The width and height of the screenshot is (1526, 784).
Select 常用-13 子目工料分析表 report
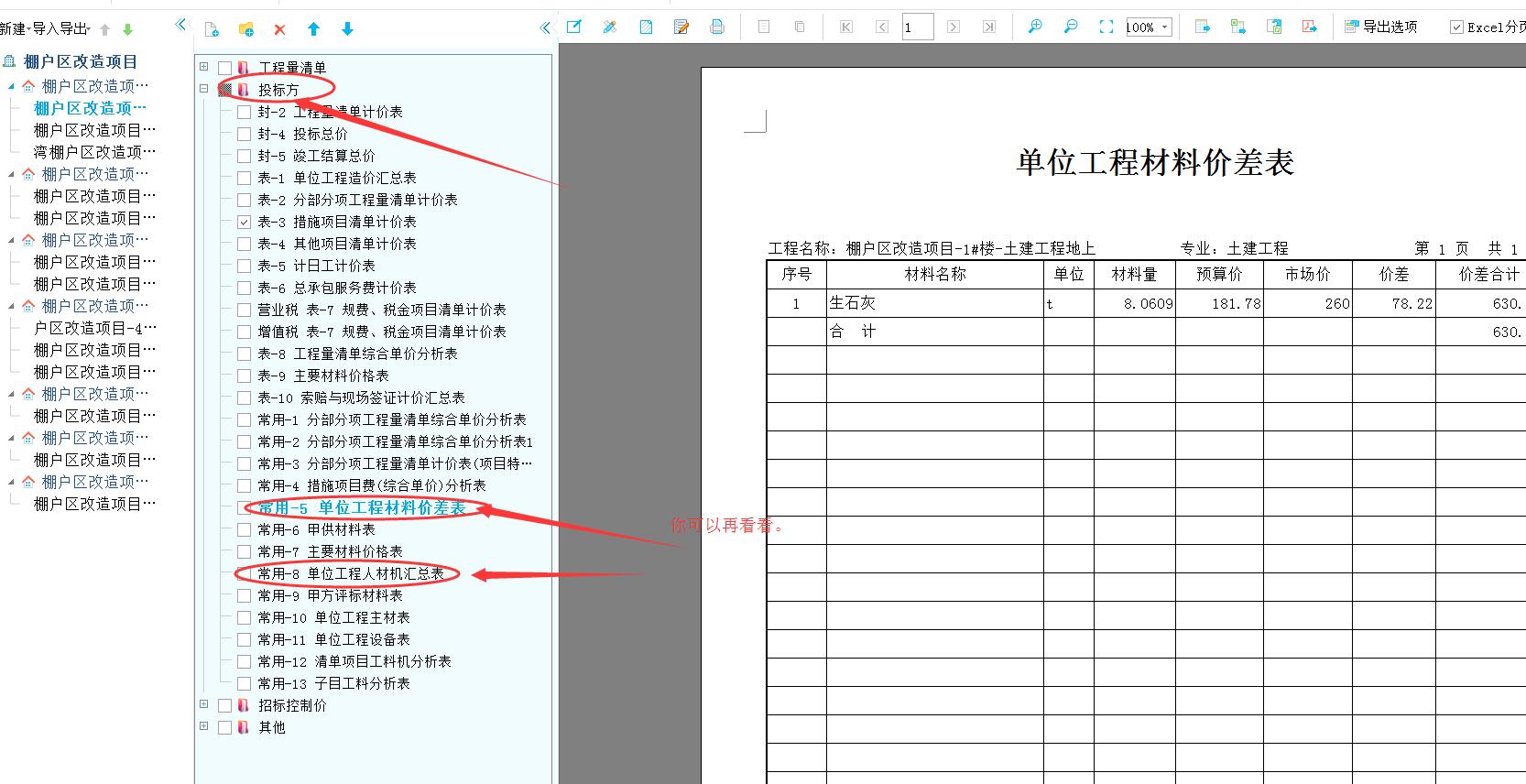coord(334,683)
